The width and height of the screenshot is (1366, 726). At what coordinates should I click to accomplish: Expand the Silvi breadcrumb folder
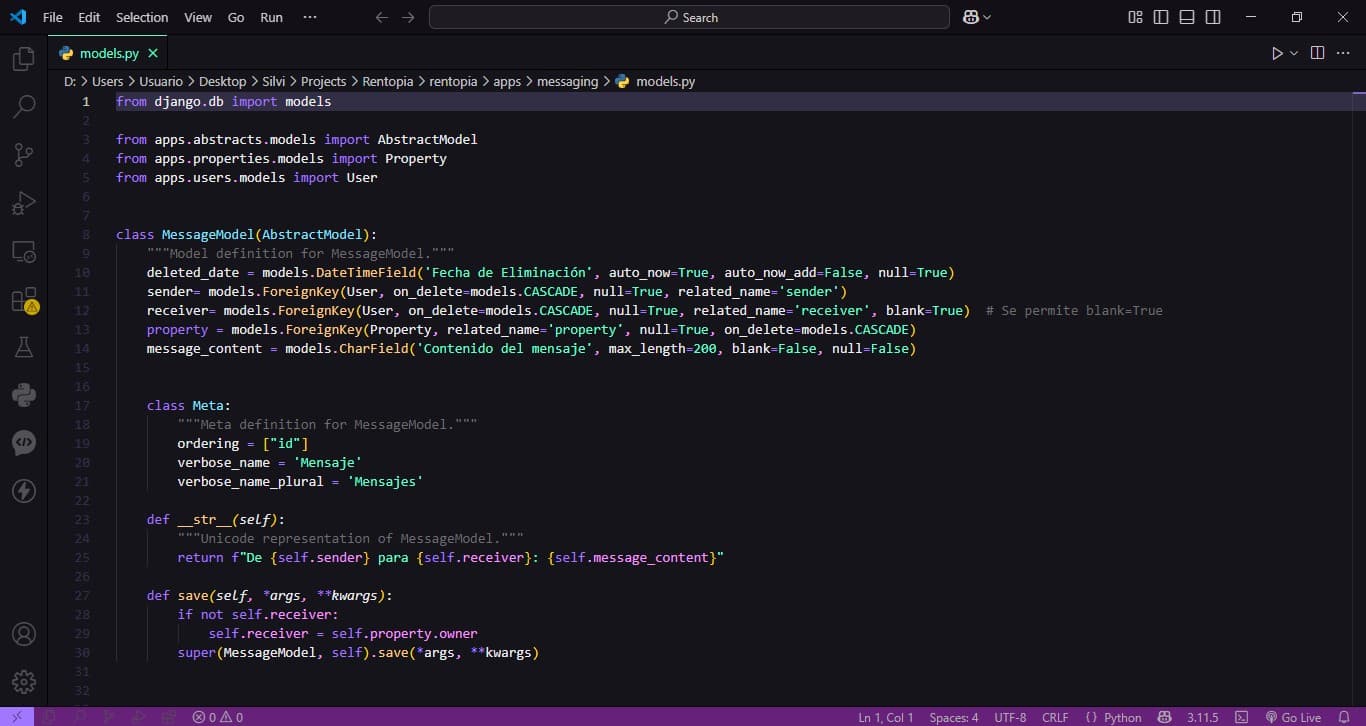click(273, 82)
